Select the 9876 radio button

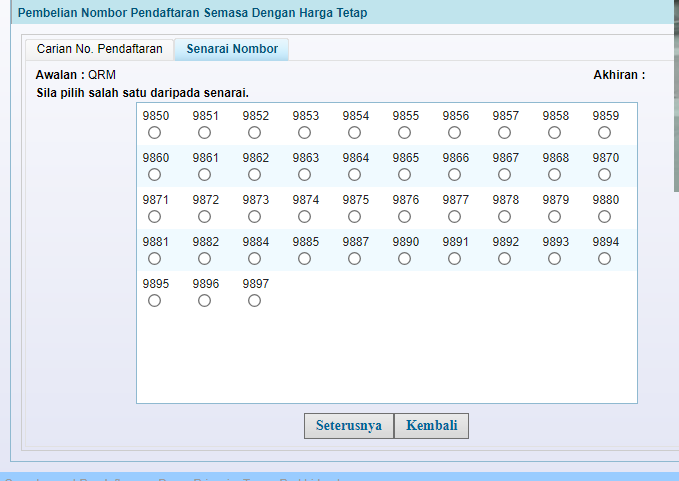click(x=405, y=217)
